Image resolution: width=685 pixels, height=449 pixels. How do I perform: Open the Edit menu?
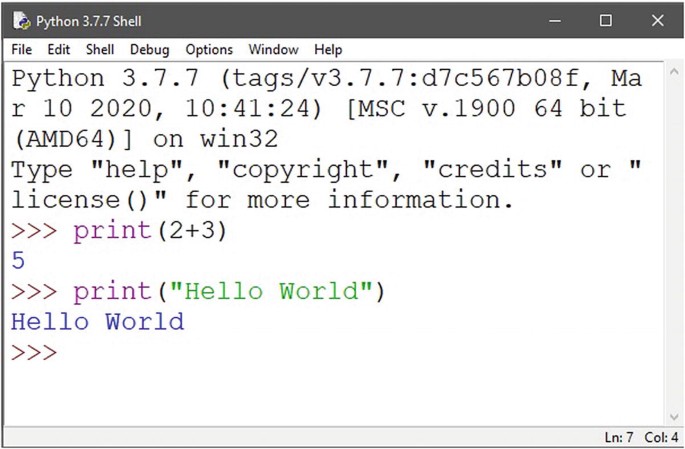click(58, 49)
